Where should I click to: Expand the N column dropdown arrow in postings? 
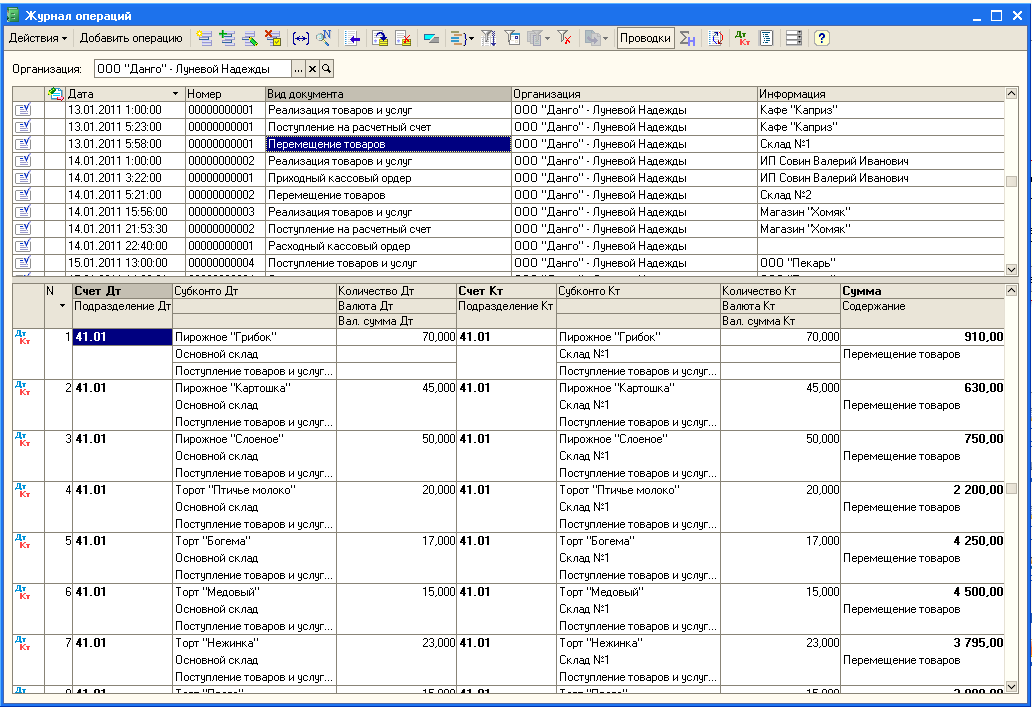coord(63,306)
